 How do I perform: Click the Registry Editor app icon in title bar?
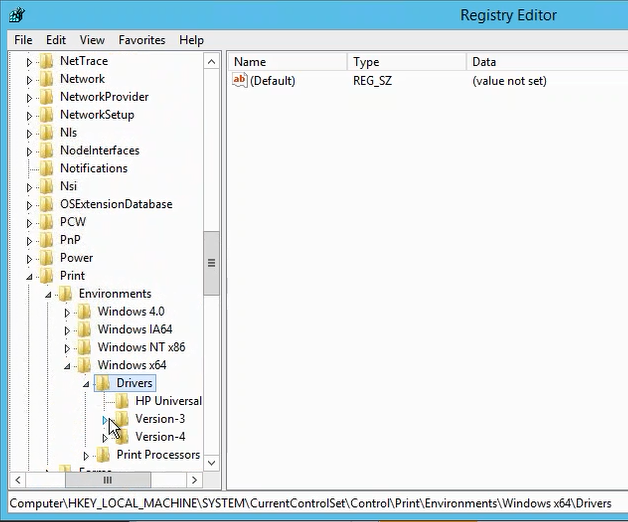click(17, 15)
